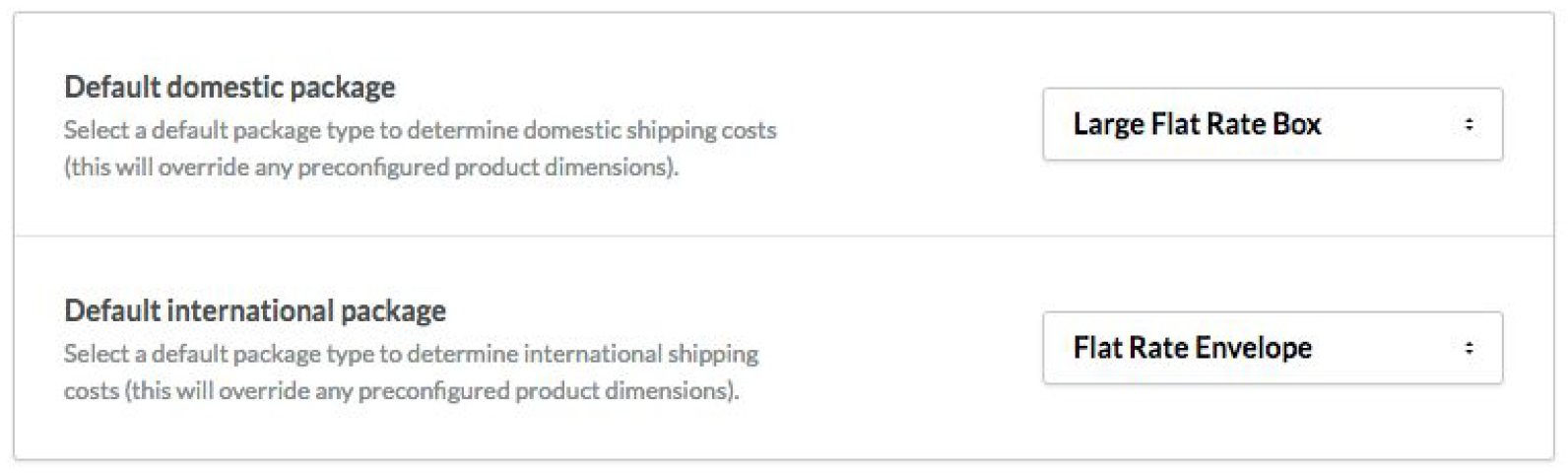Click the "Flat Rate Envelope" selected value text
The width and height of the screenshot is (1568, 473).
click(x=1192, y=348)
